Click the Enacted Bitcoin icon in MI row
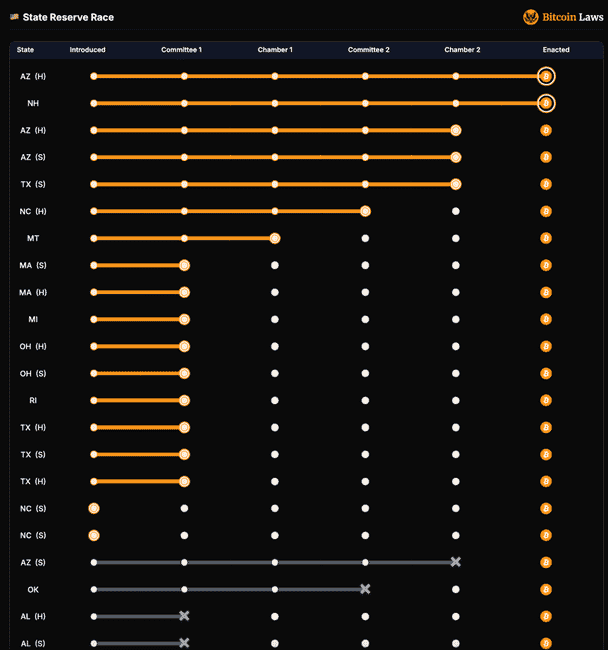Viewport: 608px width, 650px height. (x=546, y=319)
